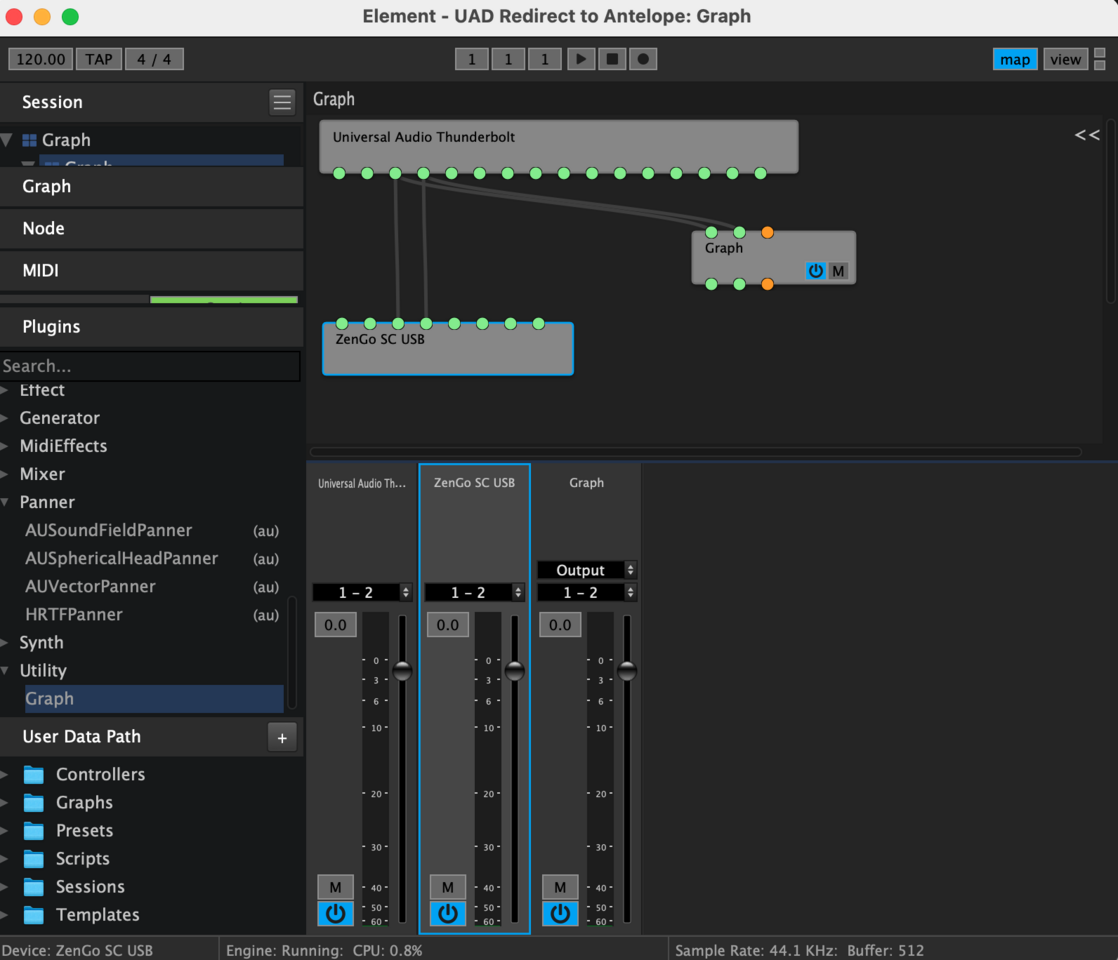Open the ZenGo SC USB channel 1 – 2 dropdown
1118x960 pixels.
tap(475, 593)
